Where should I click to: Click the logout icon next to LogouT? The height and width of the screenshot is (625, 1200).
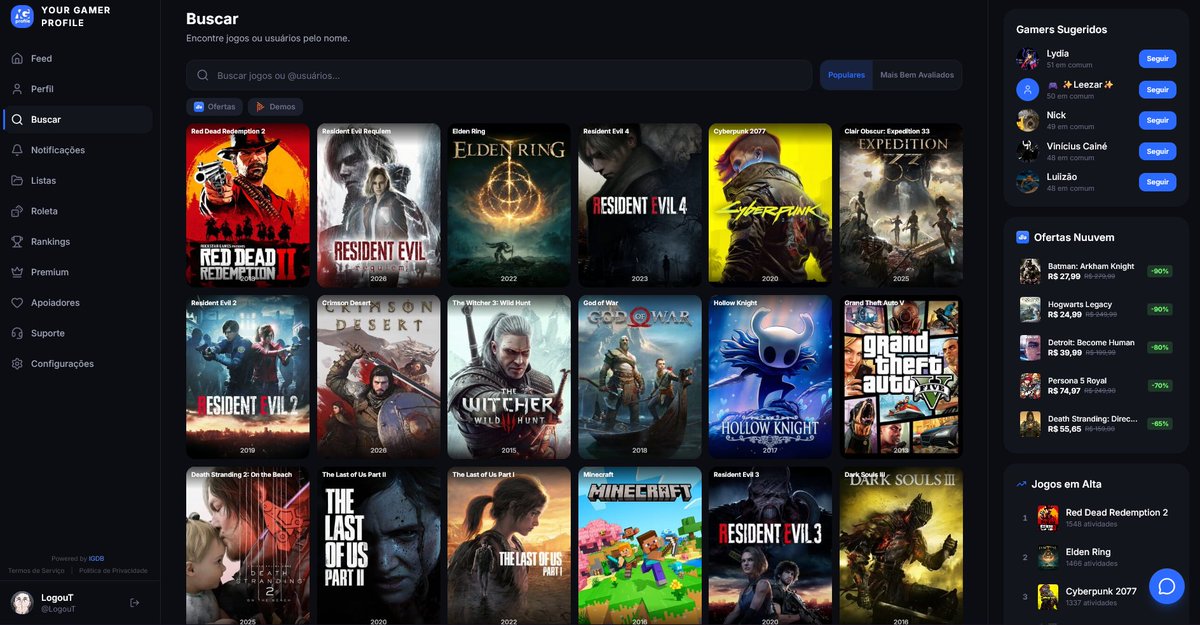135,602
